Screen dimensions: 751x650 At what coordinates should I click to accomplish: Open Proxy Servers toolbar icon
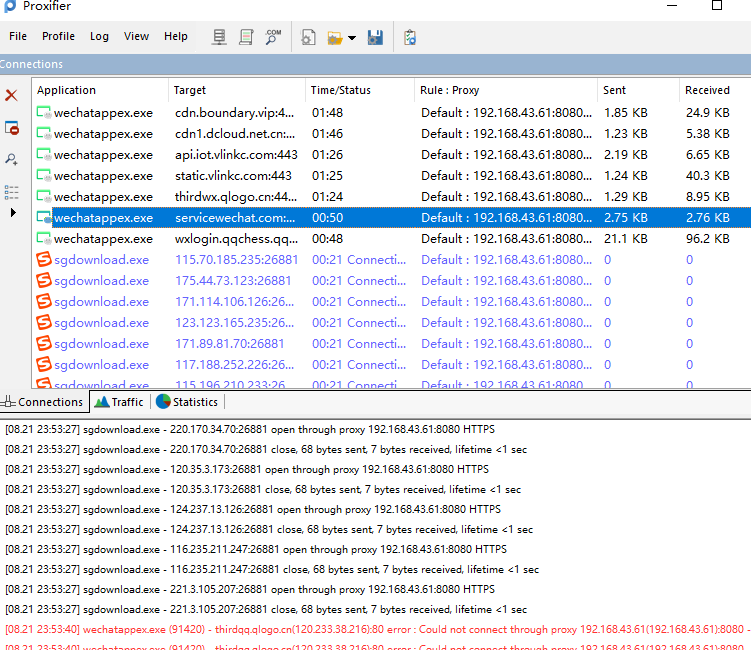pos(219,37)
